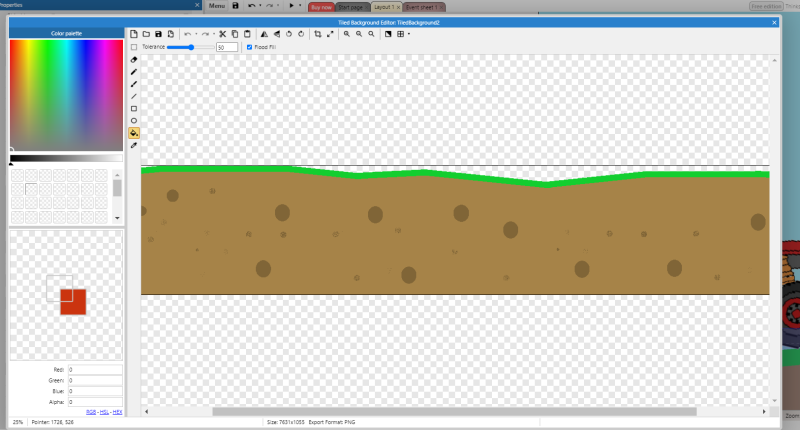Select the Pencil tool
The image size is (800, 430).
134,72
